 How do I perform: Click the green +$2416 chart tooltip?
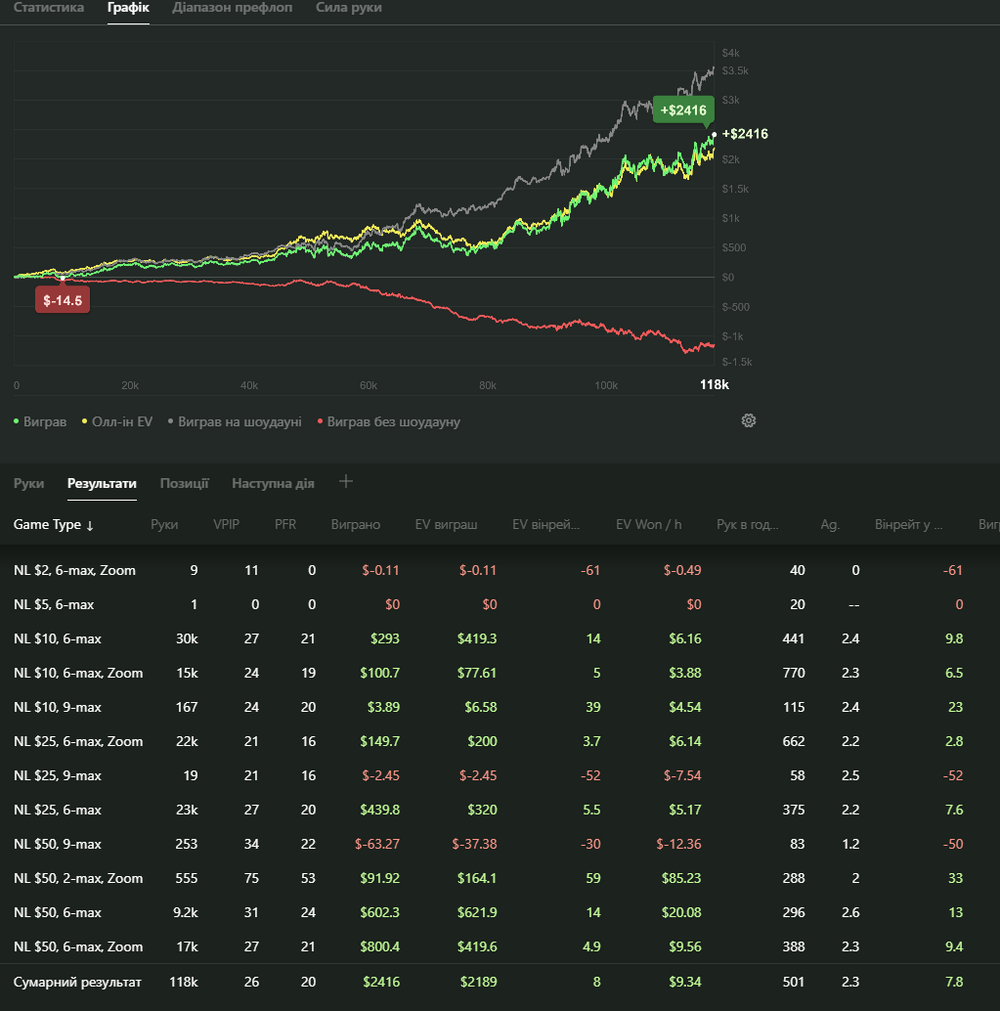point(683,110)
